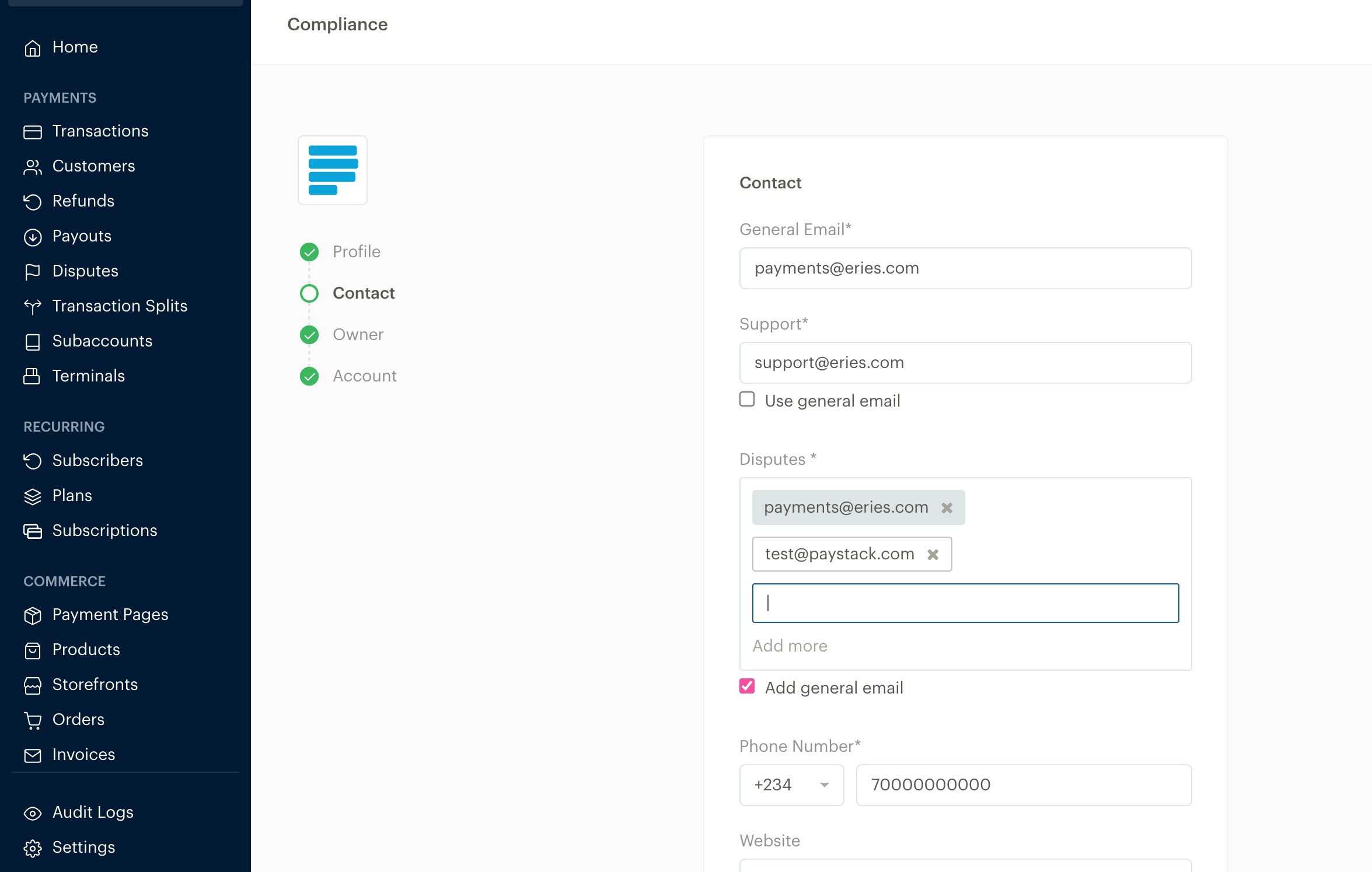Remove payments@eries.com disputes tag
Screen dimensions: 1372x872
click(948, 507)
